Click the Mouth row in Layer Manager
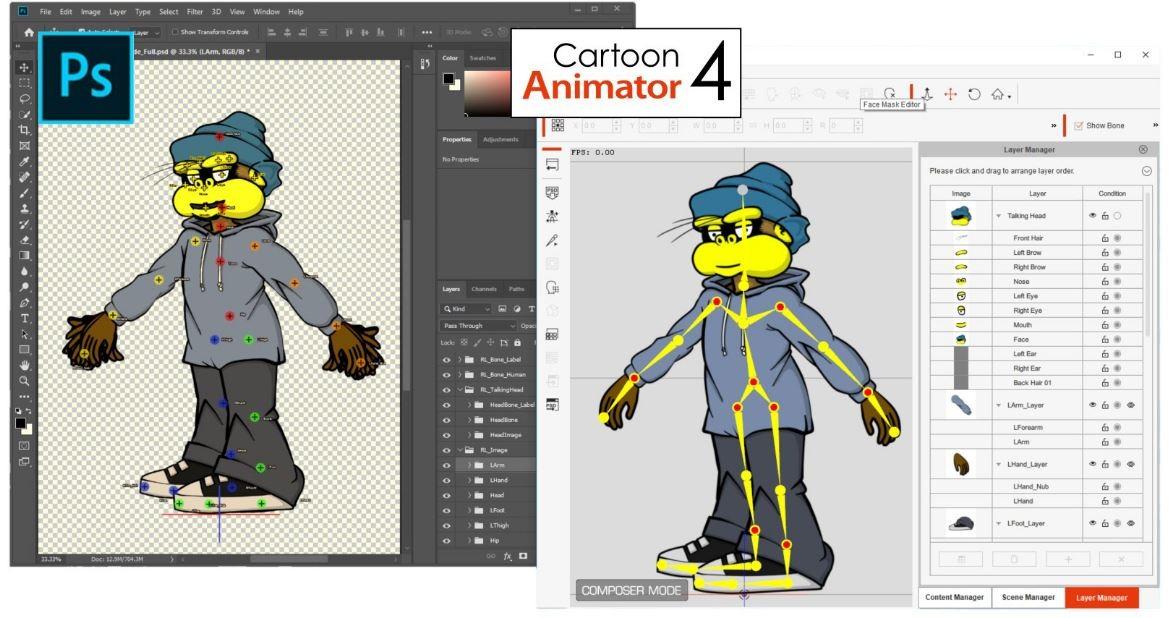The image size is (1173, 618). (1036, 325)
